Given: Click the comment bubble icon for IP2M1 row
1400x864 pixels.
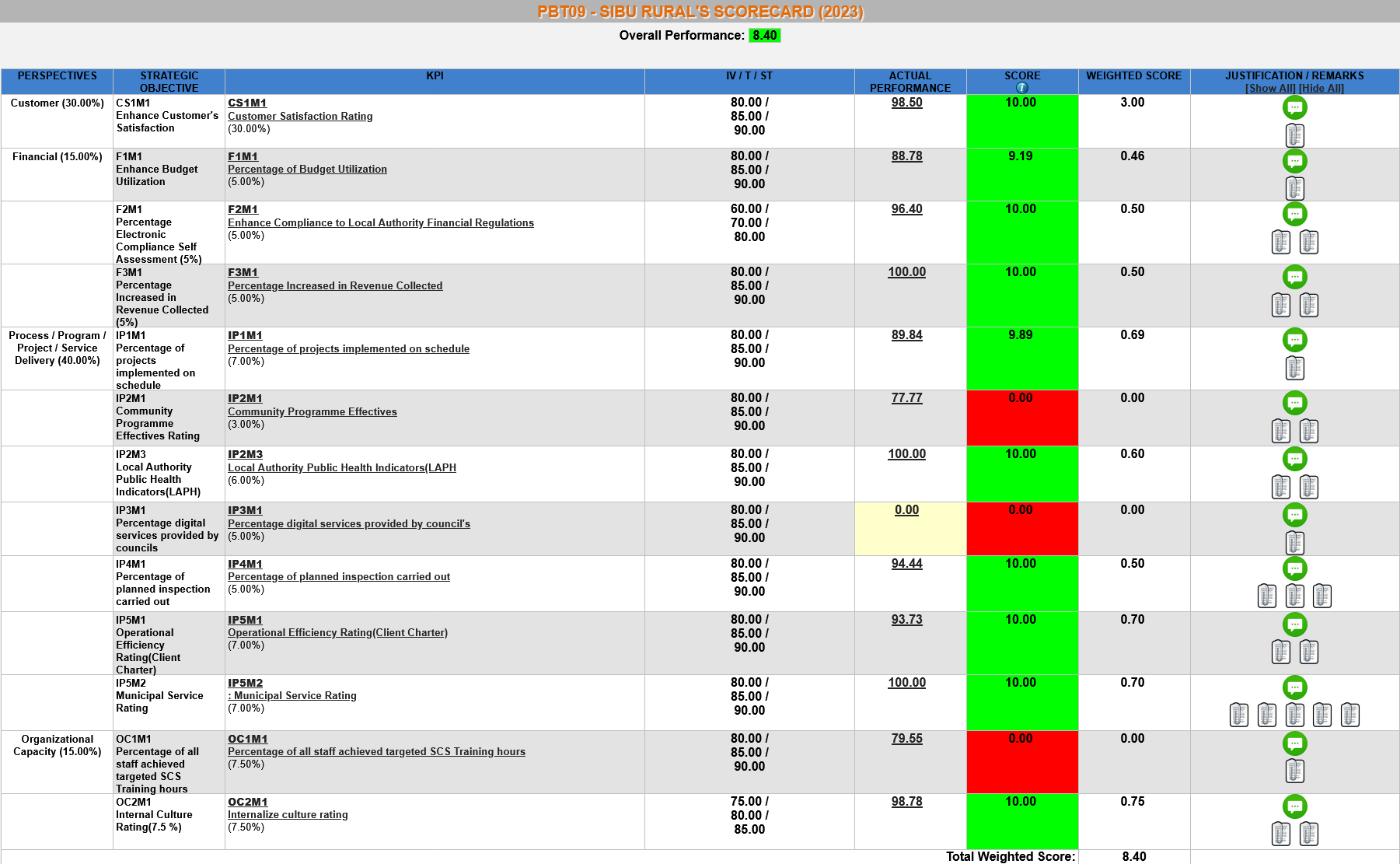Looking at the screenshot, I should [x=1294, y=403].
